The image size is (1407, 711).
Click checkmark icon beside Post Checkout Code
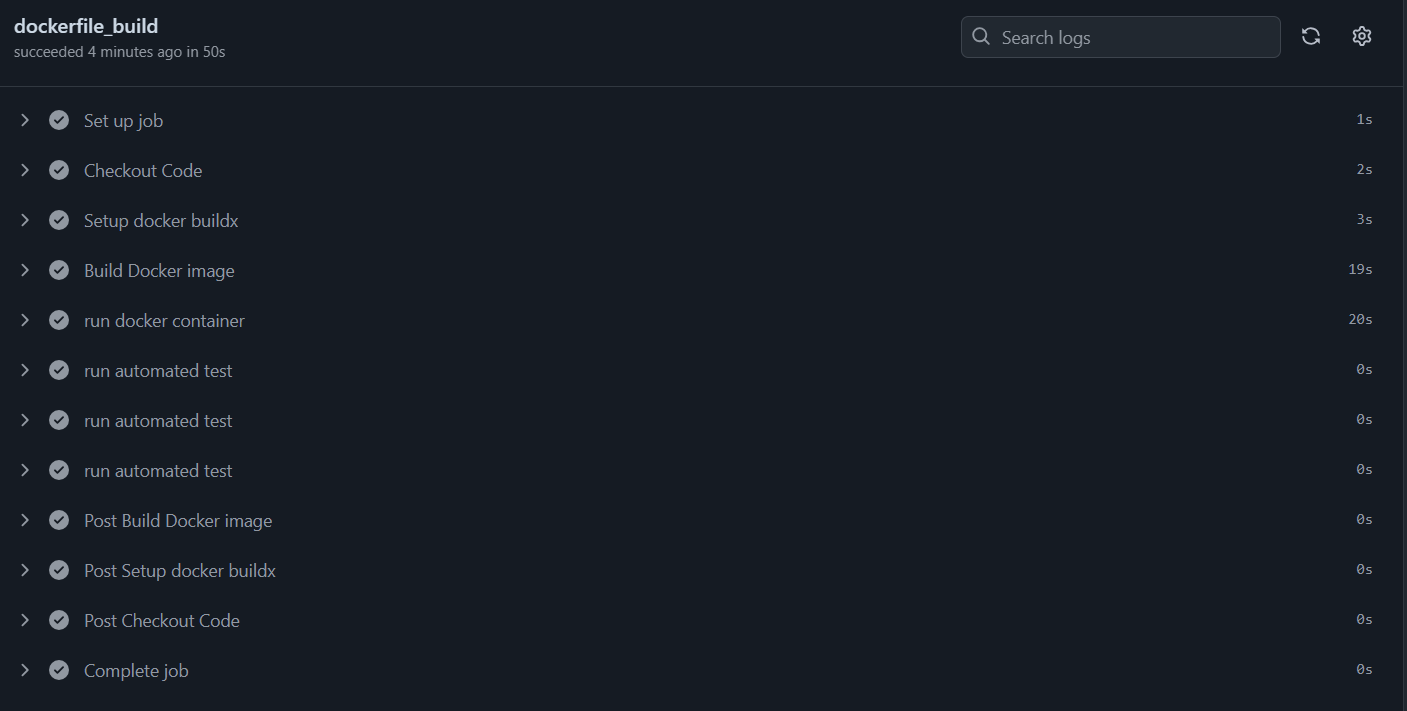pos(59,620)
